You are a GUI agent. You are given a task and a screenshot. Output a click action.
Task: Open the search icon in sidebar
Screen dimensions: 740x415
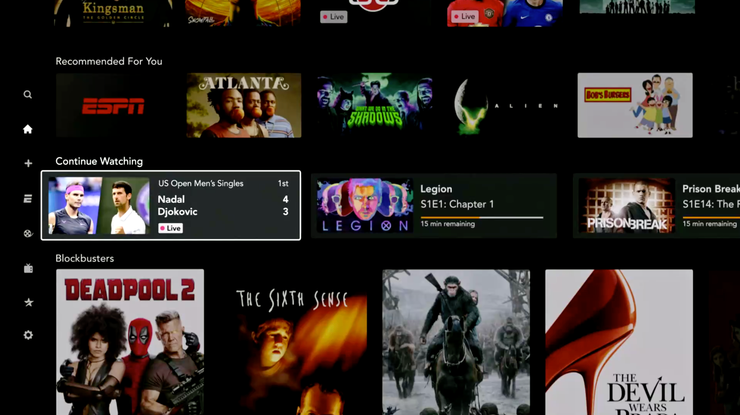click(x=28, y=95)
